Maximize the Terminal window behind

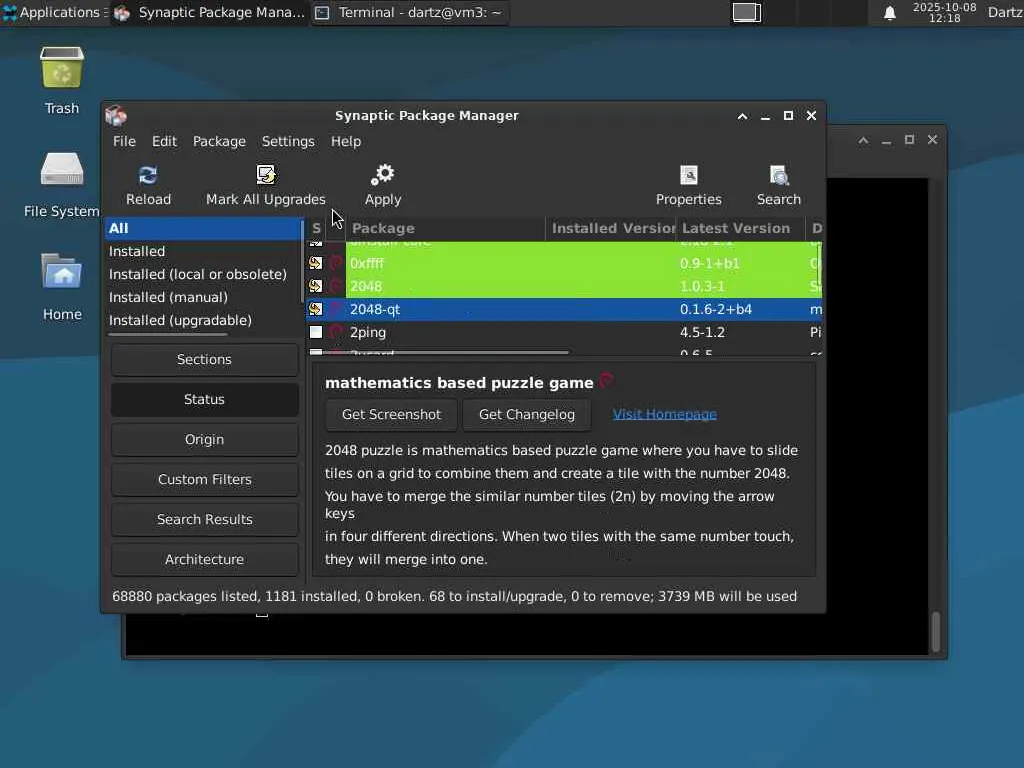point(909,140)
